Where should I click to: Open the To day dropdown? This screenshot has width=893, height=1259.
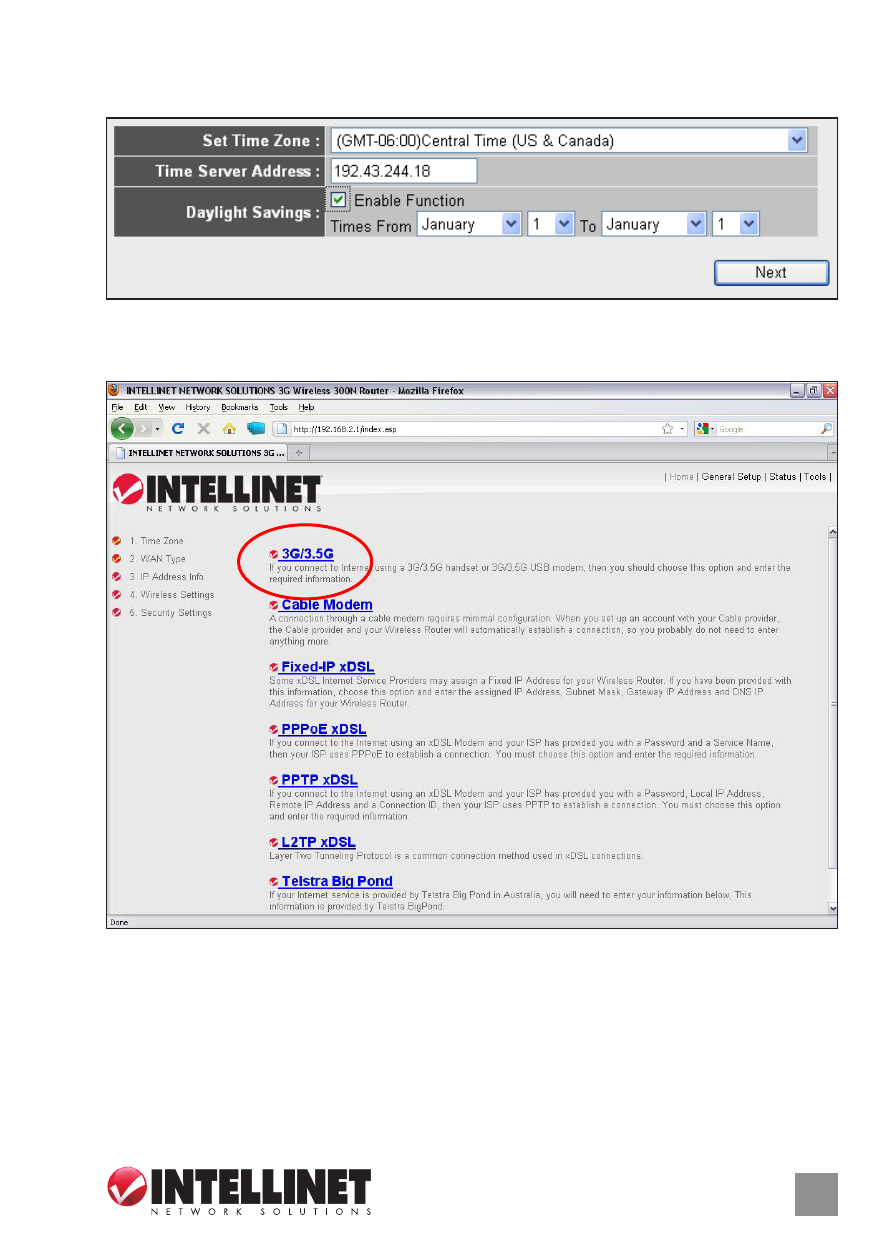tap(735, 224)
